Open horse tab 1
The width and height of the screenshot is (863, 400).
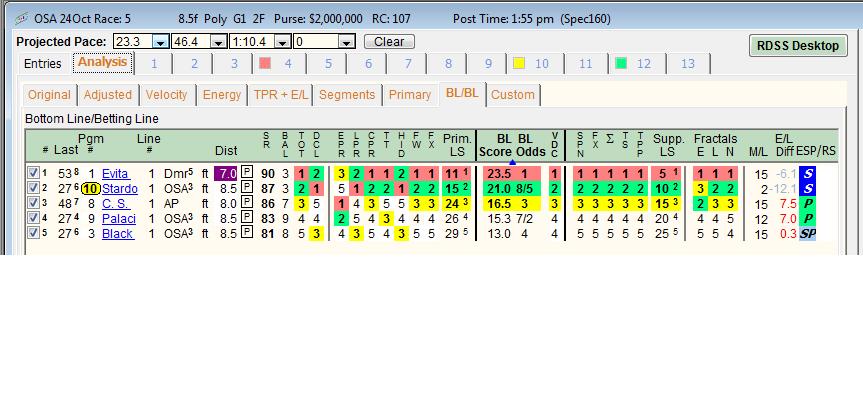tap(154, 64)
